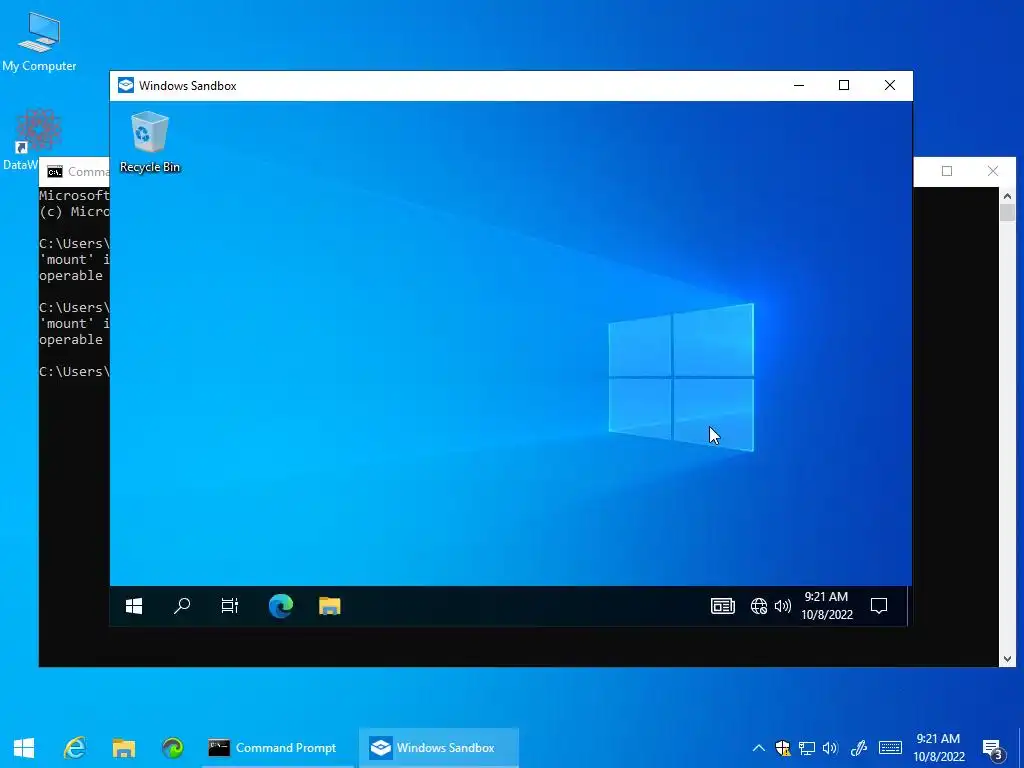Click the host volume tray icon

pyautogui.click(x=830, y=748)
